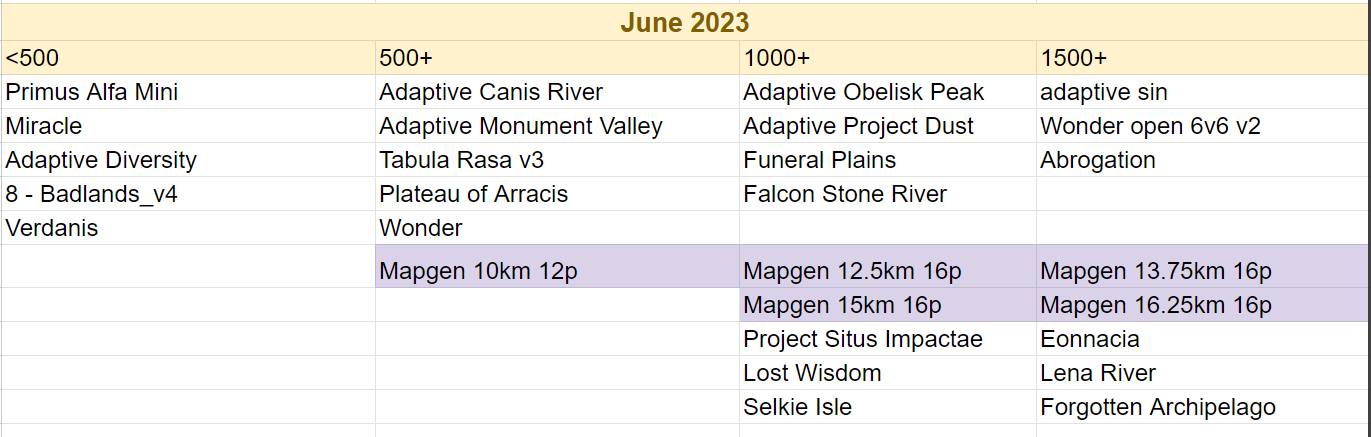Image resolution: width=1371 pixels, height=437 pixels.
Task: Select the 500+ column header cell
Action: click(557, 58)
